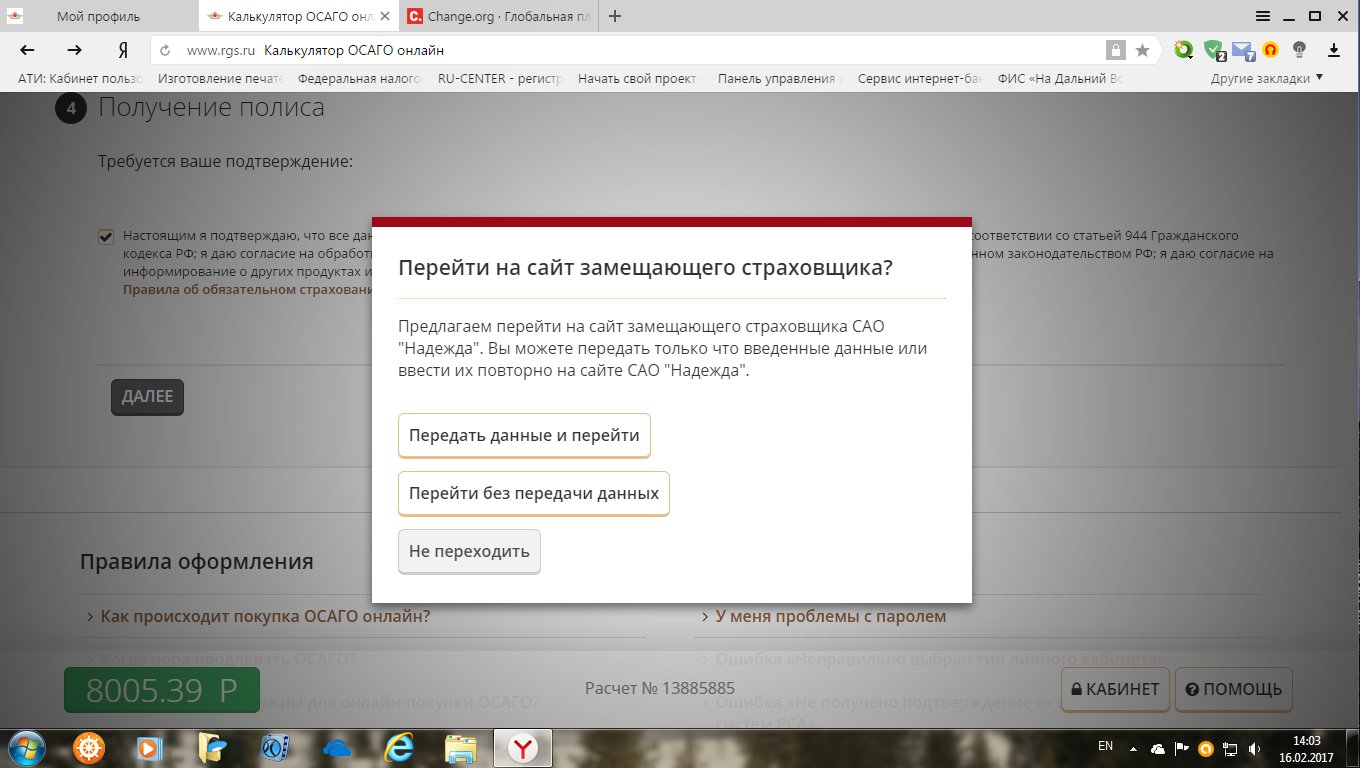Close the Калькулятор ОСАГО tab
This screenshot has width=1360, height=768.
(x=386, y=17)
